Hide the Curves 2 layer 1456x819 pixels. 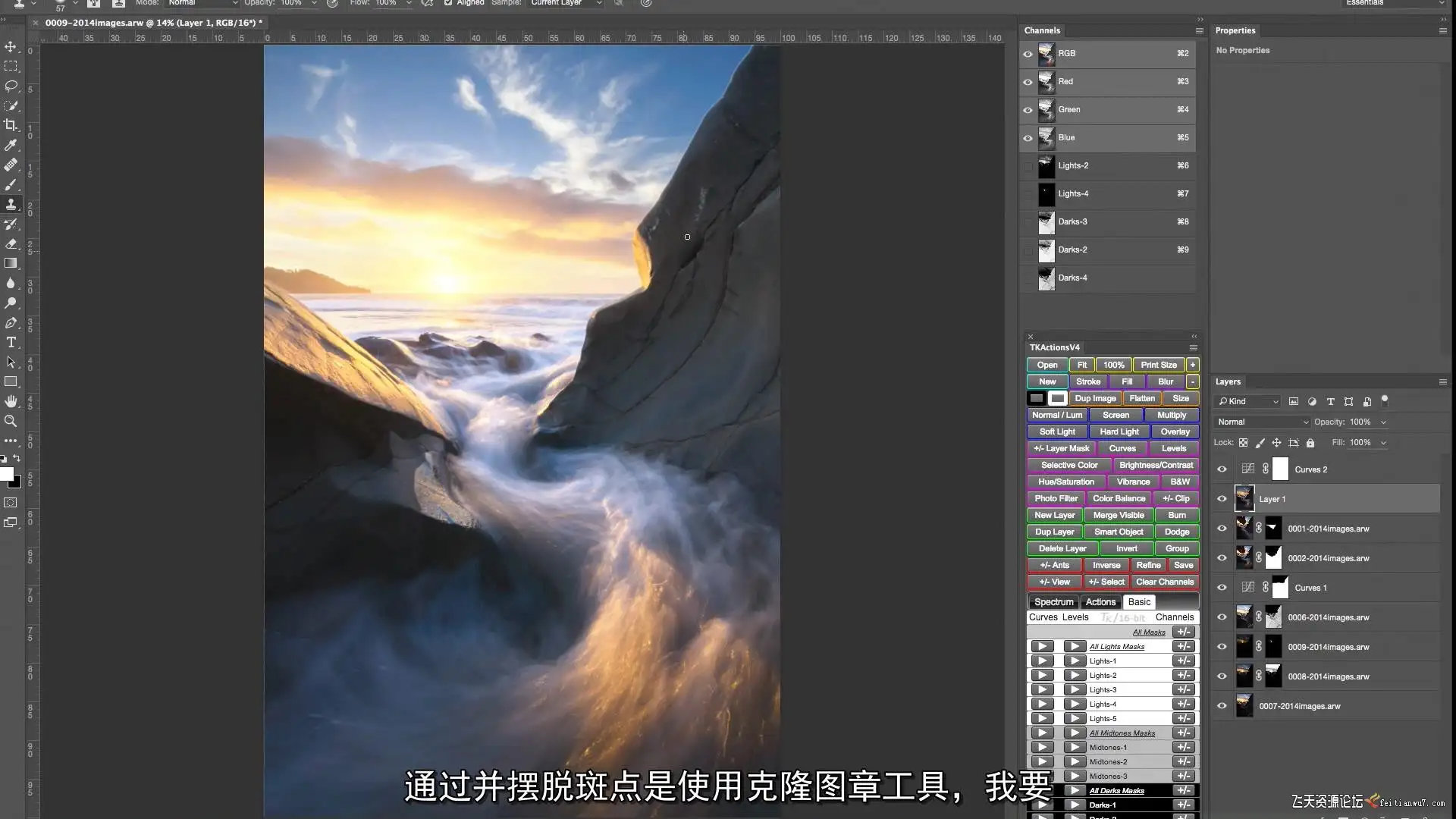click(x=1222, y=469)
